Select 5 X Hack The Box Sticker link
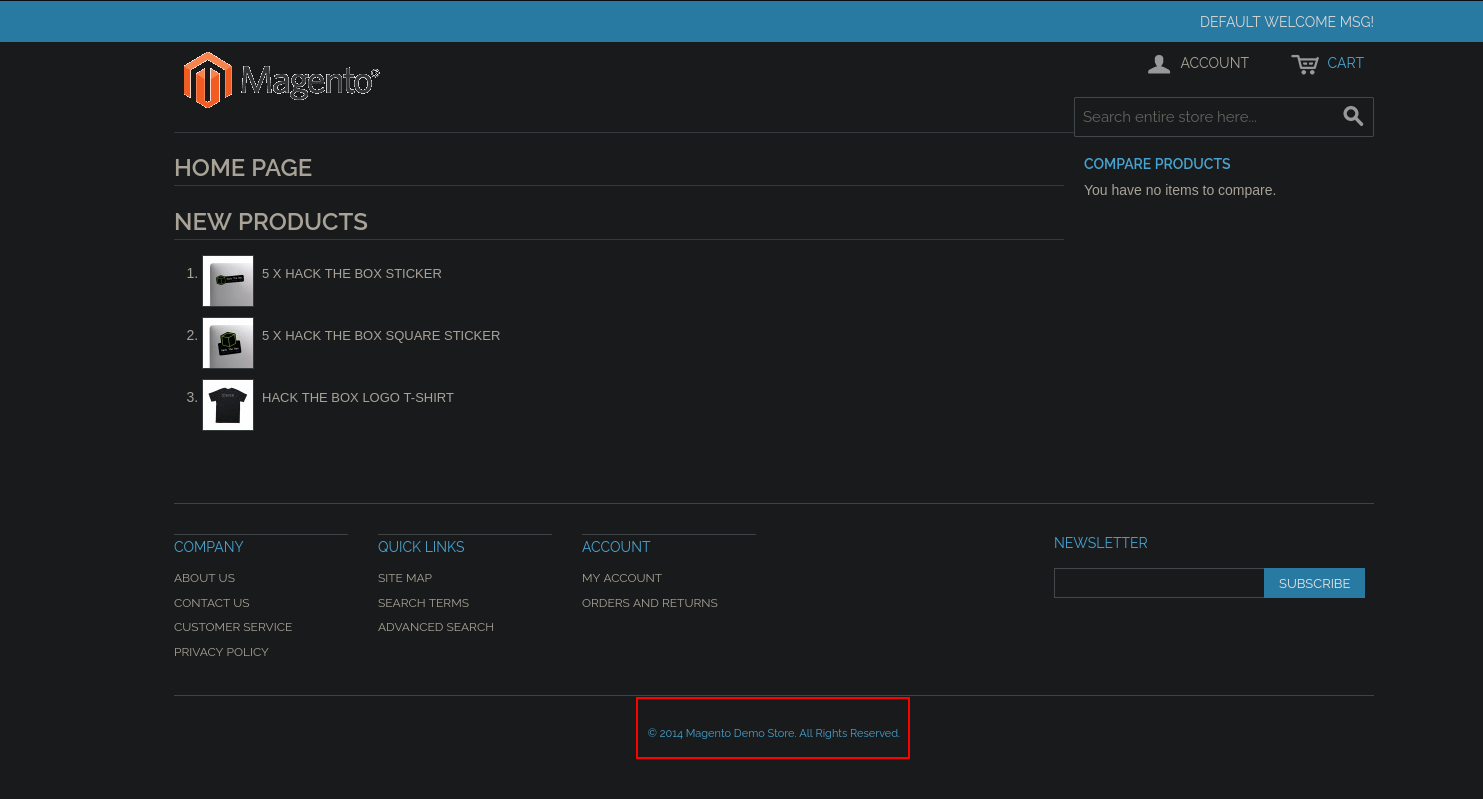 point(351,274)
